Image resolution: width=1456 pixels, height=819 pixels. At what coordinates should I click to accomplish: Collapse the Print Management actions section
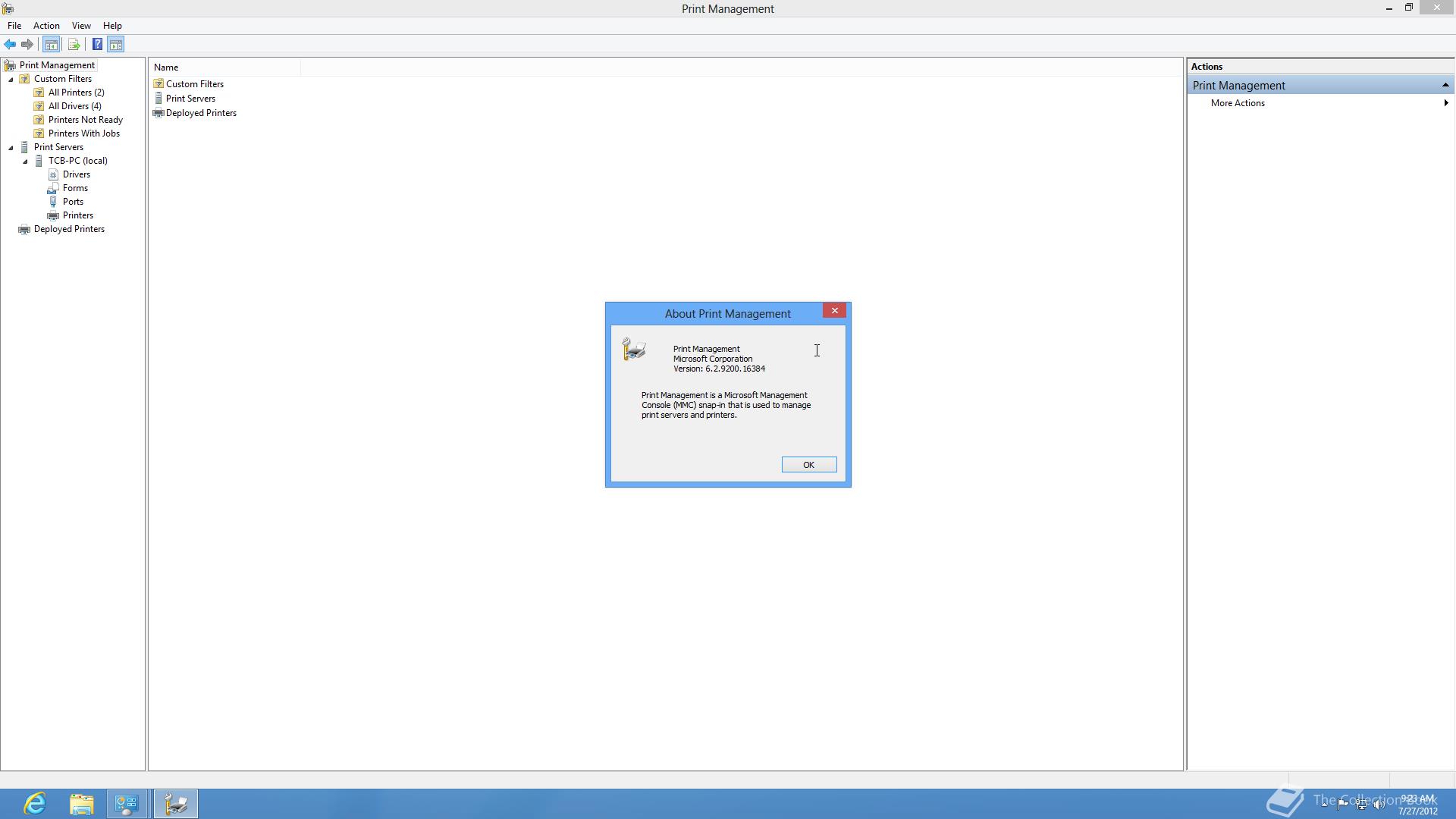1445,85
